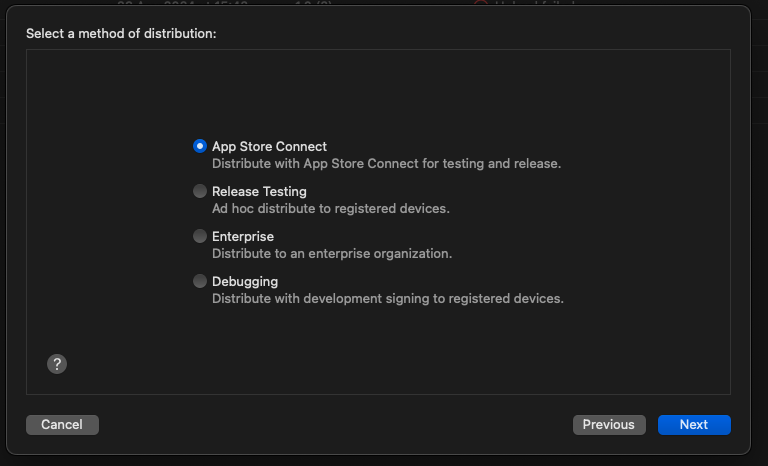This screenshot has width=768, height=466.
Task: Click the Next button
Action: 694,425
